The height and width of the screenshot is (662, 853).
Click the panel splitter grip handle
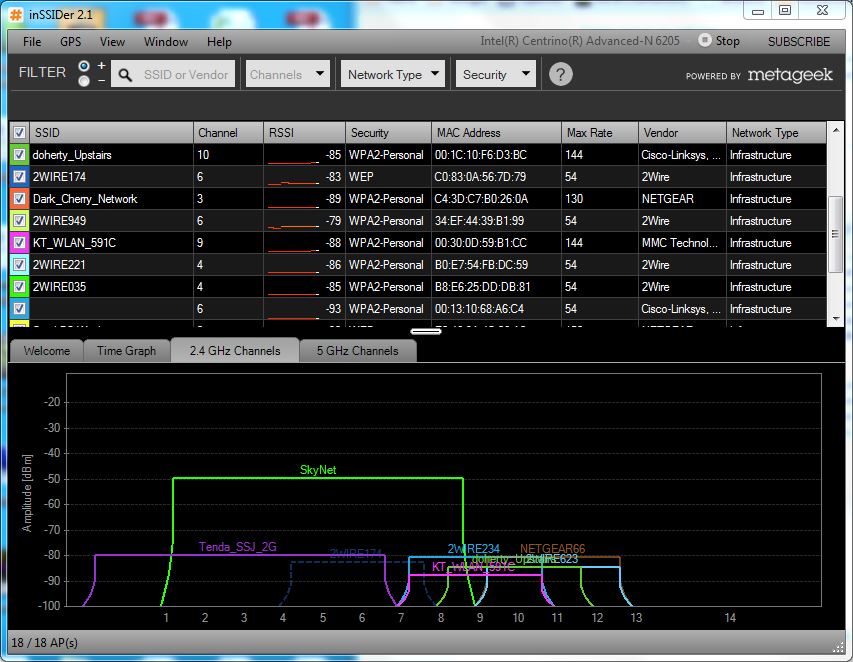coord(426,331)
